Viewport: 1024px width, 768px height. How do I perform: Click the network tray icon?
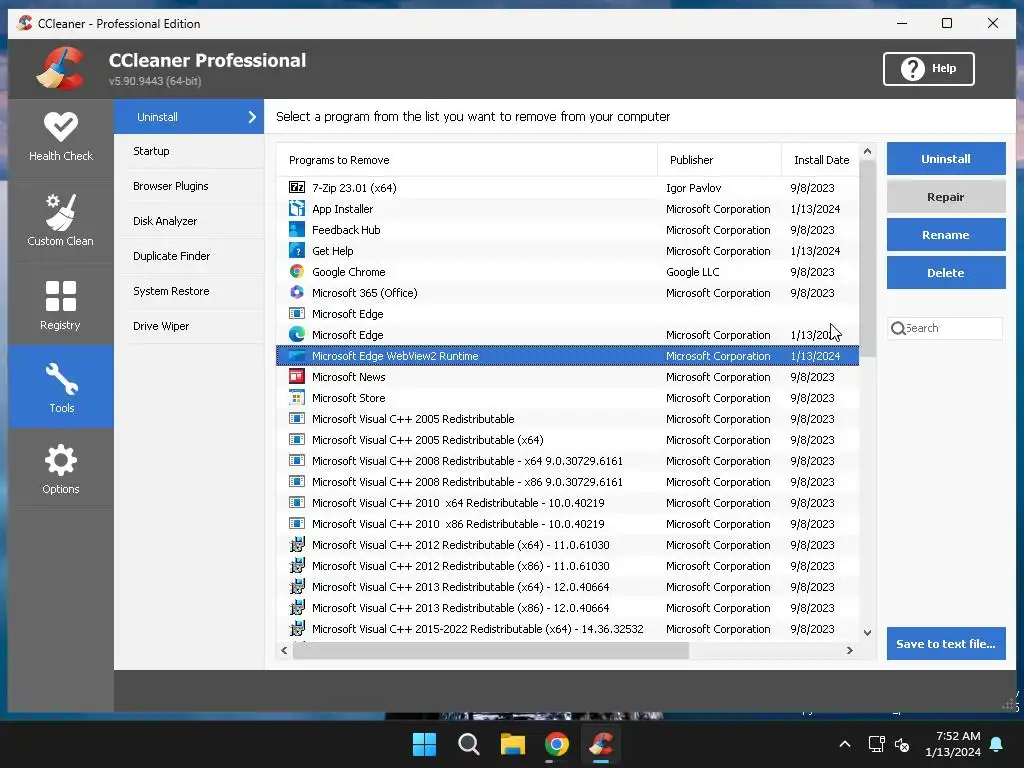[876, 744]
